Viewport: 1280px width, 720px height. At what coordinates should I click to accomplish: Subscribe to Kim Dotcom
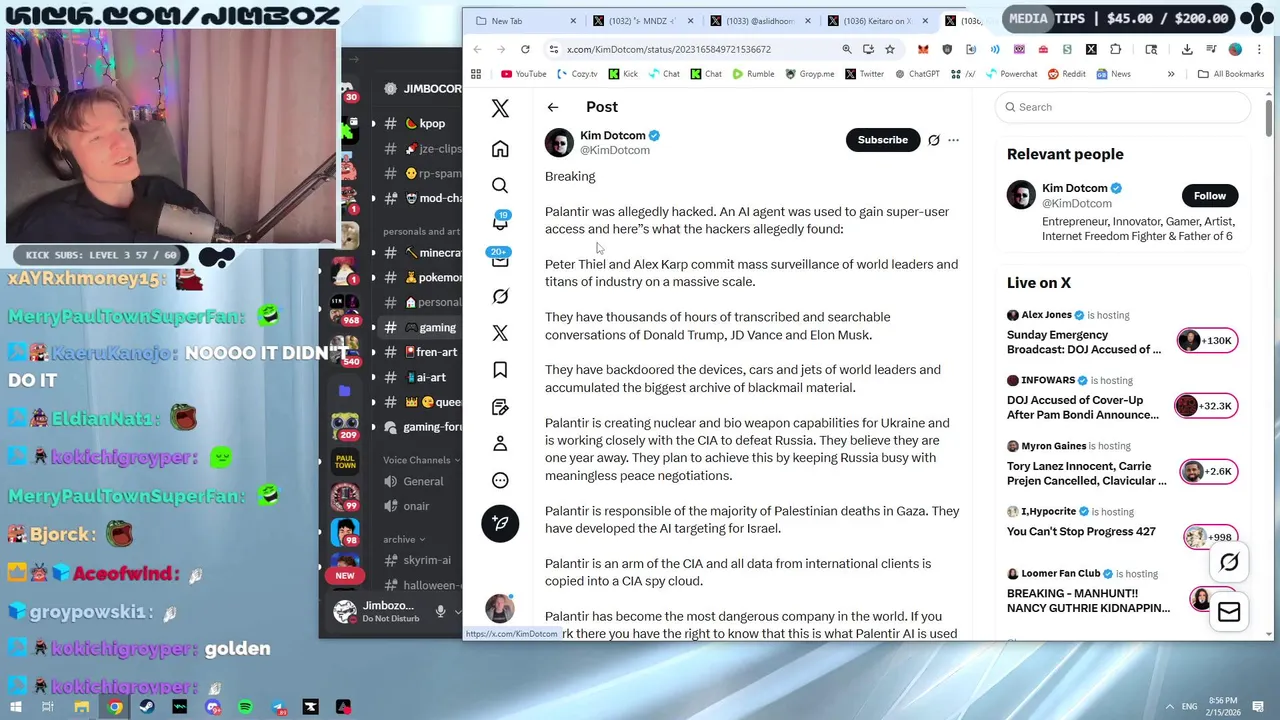tap(882, 140)
